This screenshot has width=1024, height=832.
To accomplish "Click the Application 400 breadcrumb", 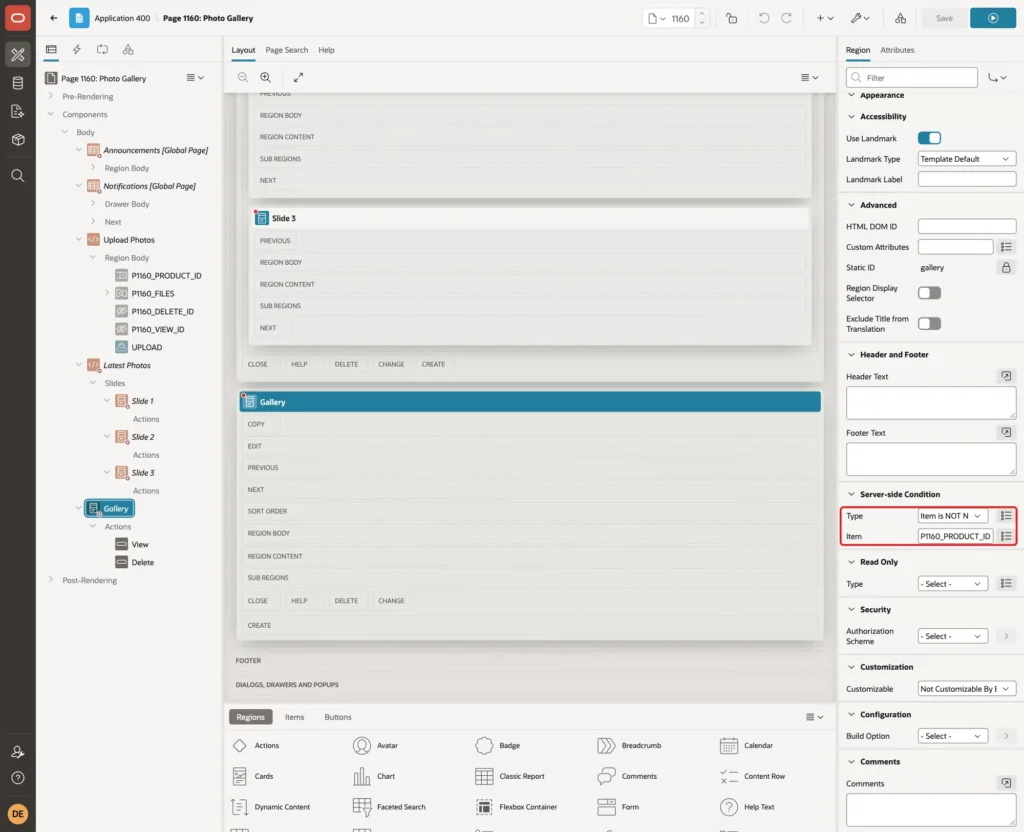I will coord(122,18).
